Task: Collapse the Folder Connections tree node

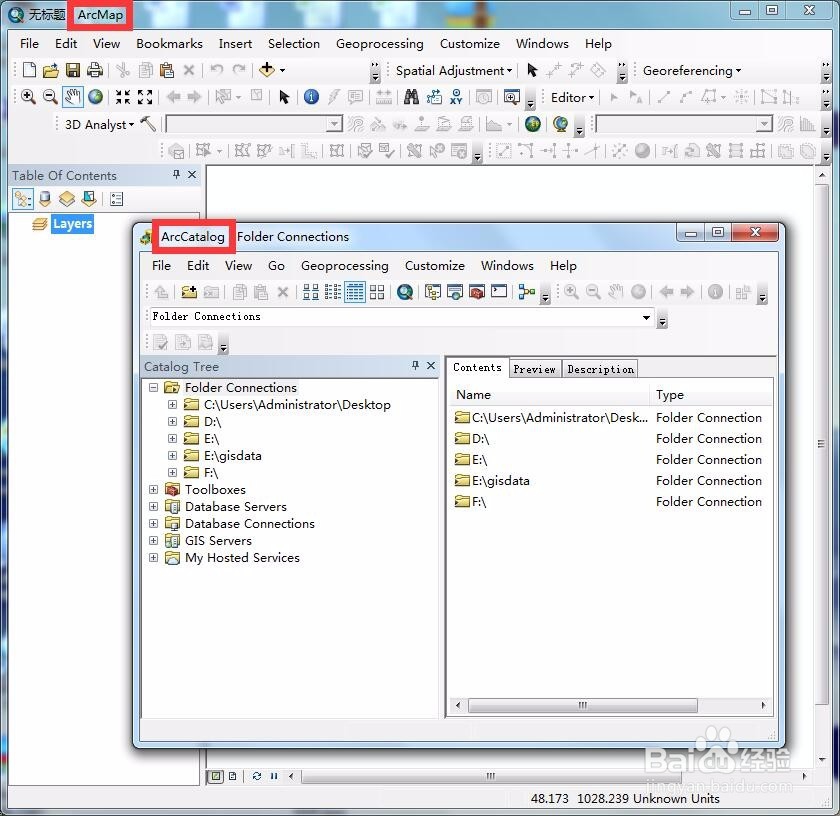Action: tap(153, 387)
